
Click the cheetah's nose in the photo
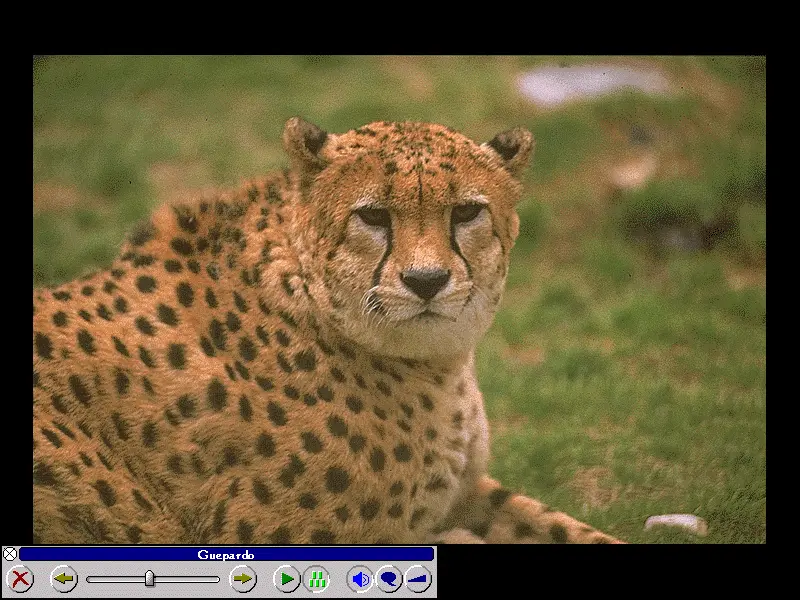[426, 282]
